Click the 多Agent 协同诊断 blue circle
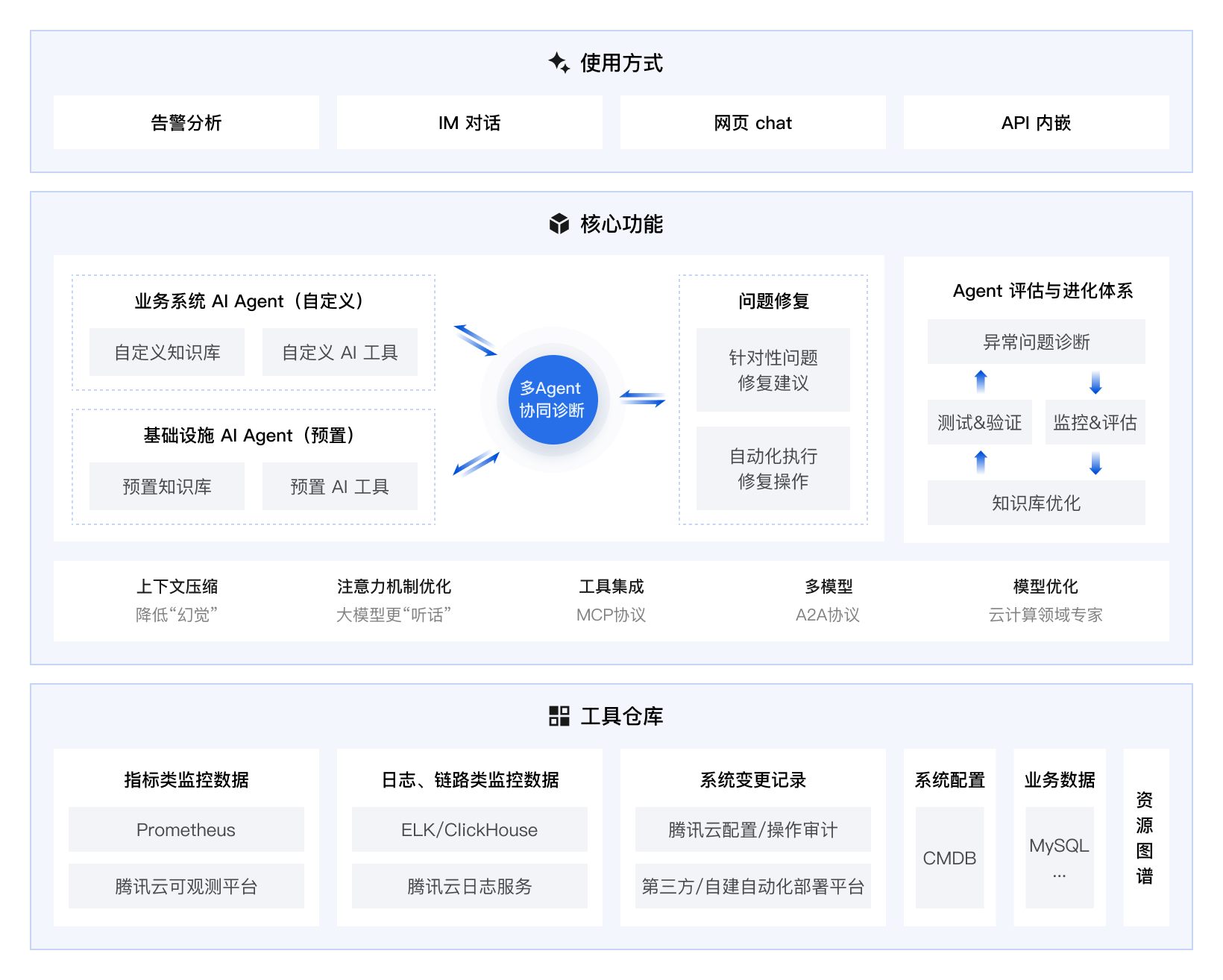The width and height of the screenshot is (1223, 980). (x=553, y=399)
